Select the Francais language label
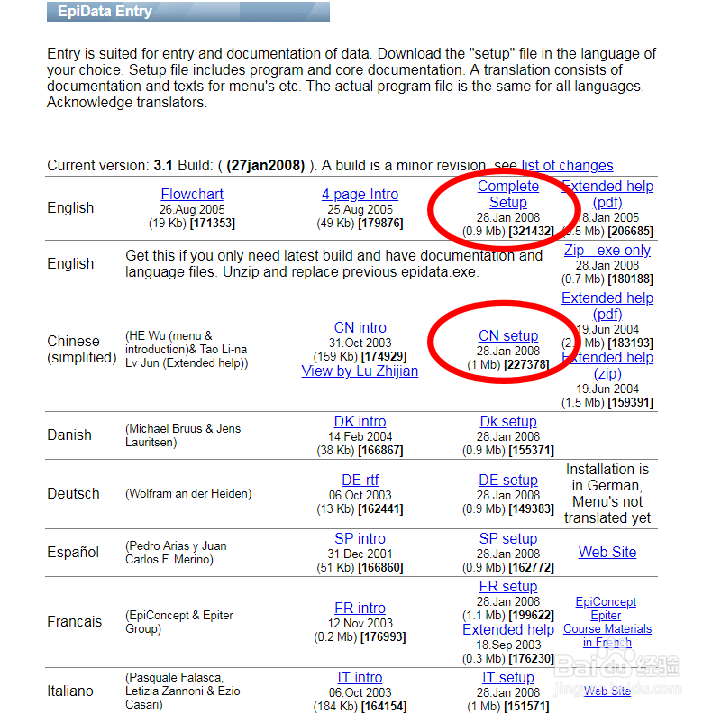 point(75,621)
